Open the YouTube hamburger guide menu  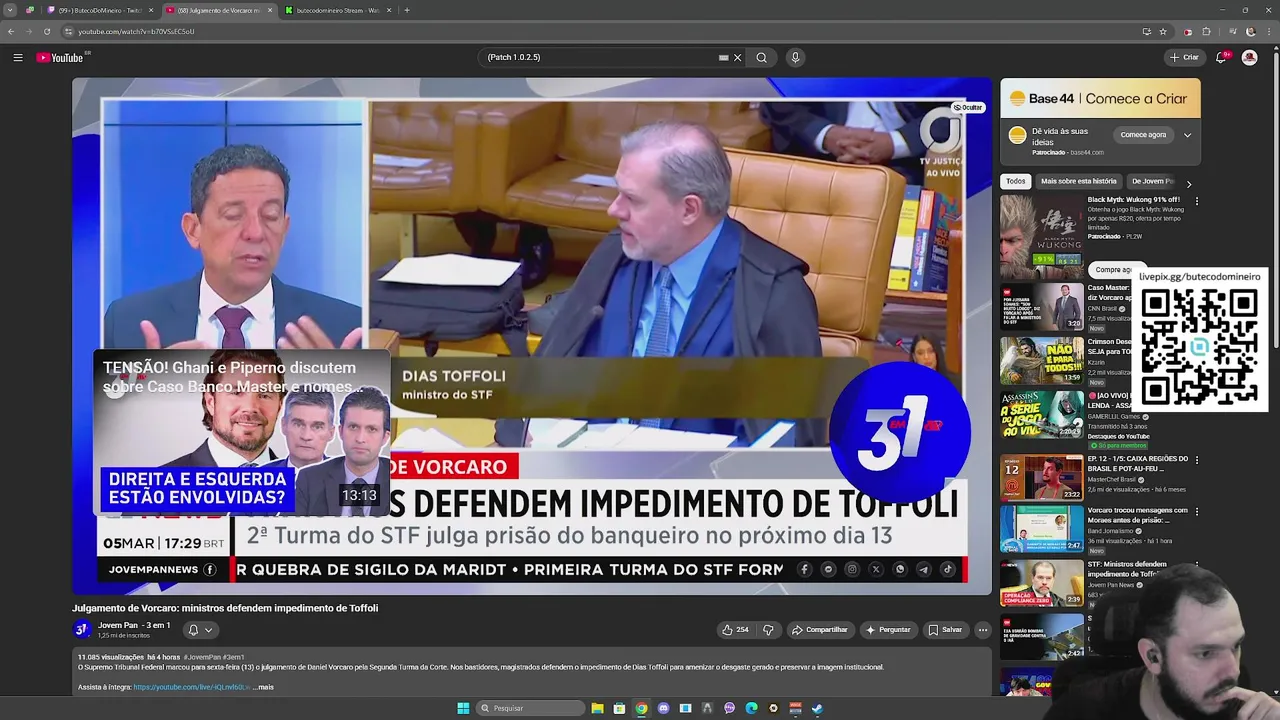tap(18, 58)
